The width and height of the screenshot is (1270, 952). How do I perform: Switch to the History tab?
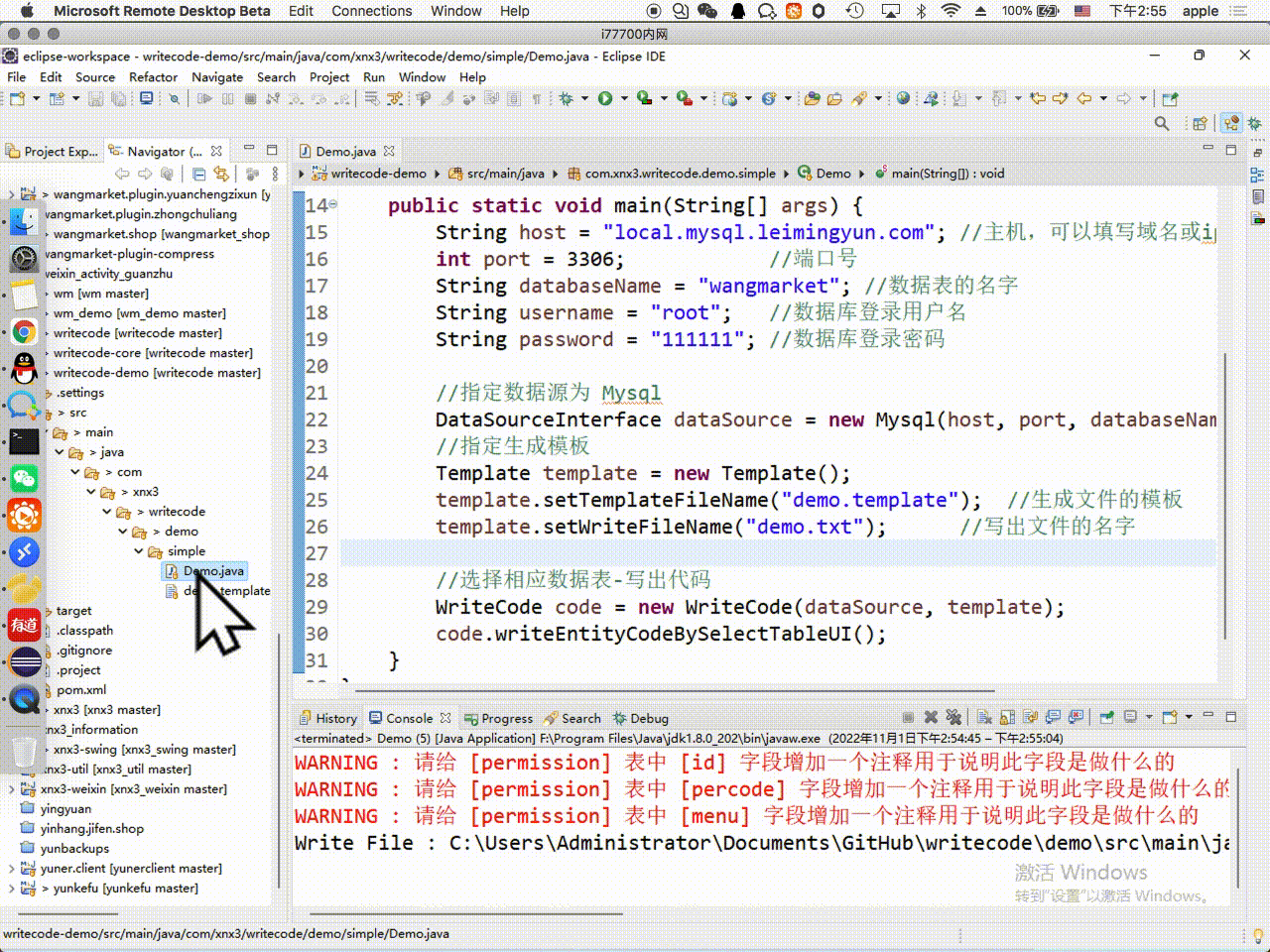(x=327, y=719)
